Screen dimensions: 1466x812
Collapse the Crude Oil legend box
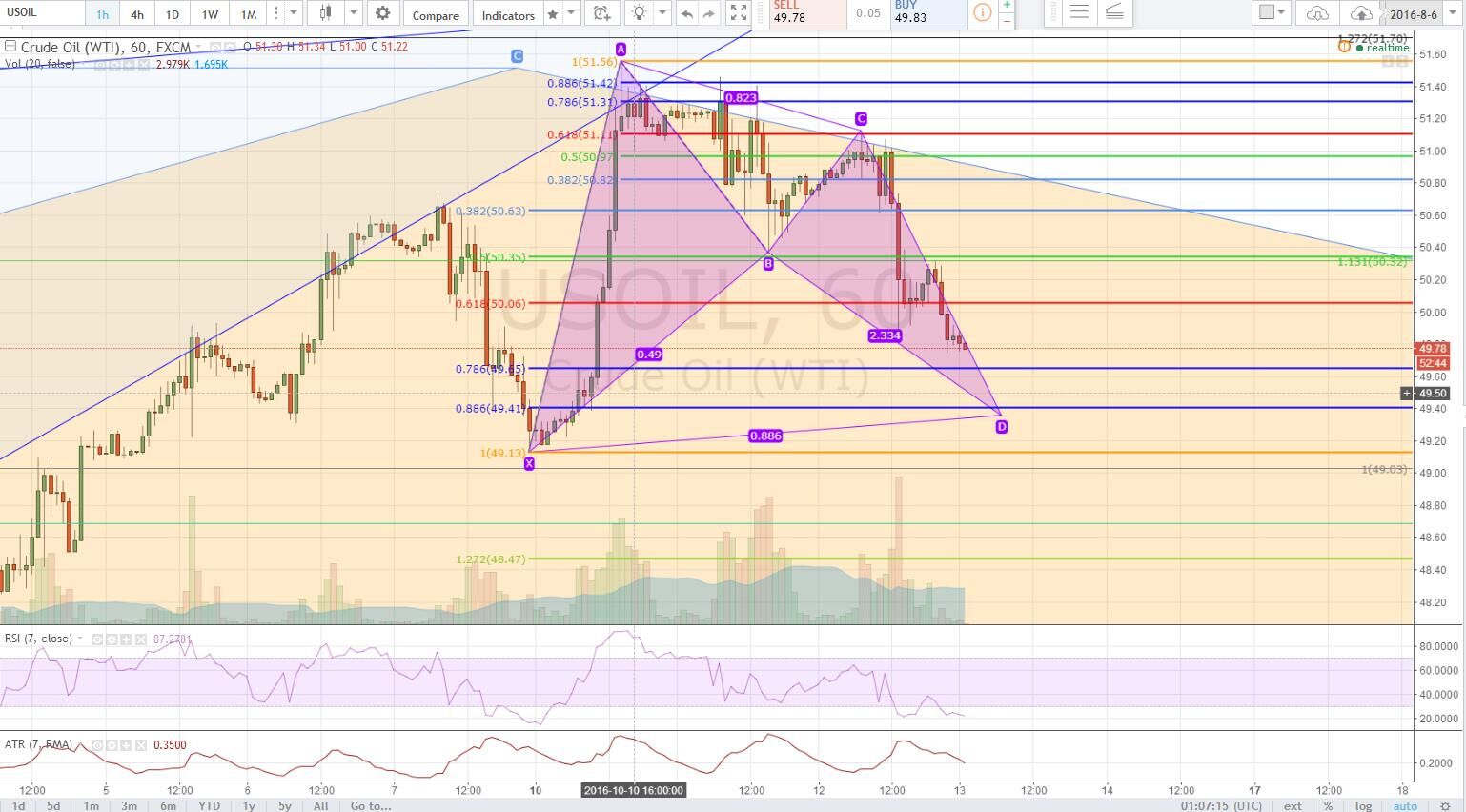click(10, 47)
